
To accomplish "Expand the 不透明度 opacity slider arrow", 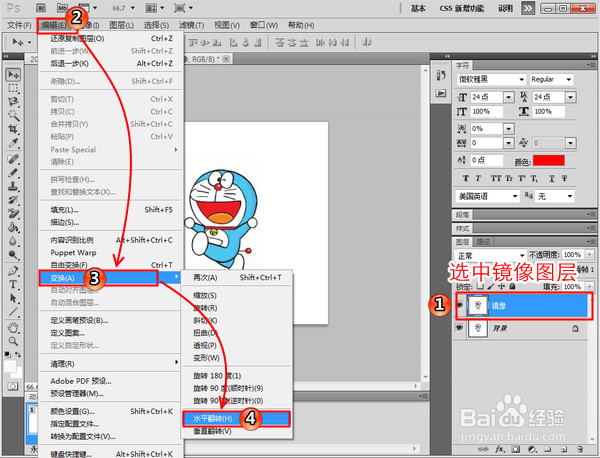I will pyautogui.click(x=589, y=254).
